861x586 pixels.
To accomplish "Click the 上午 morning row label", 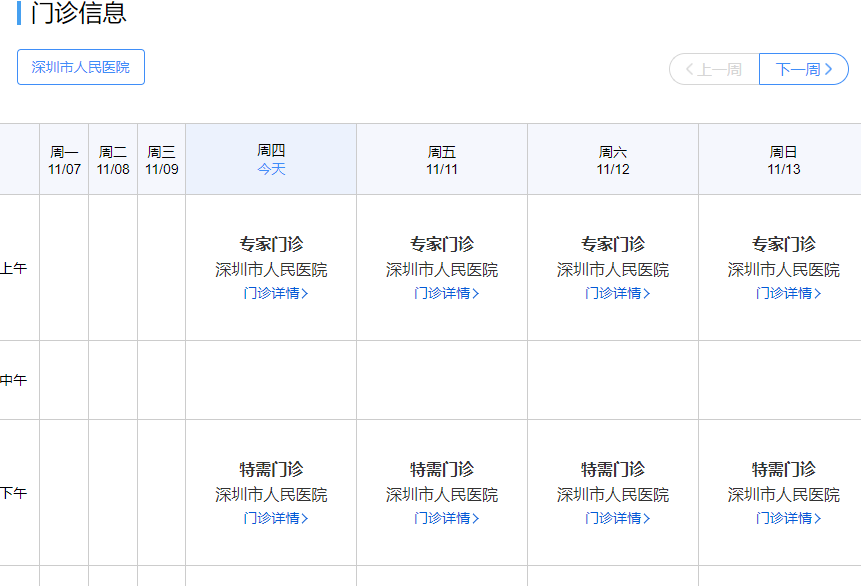I will [x=14, y=268].
